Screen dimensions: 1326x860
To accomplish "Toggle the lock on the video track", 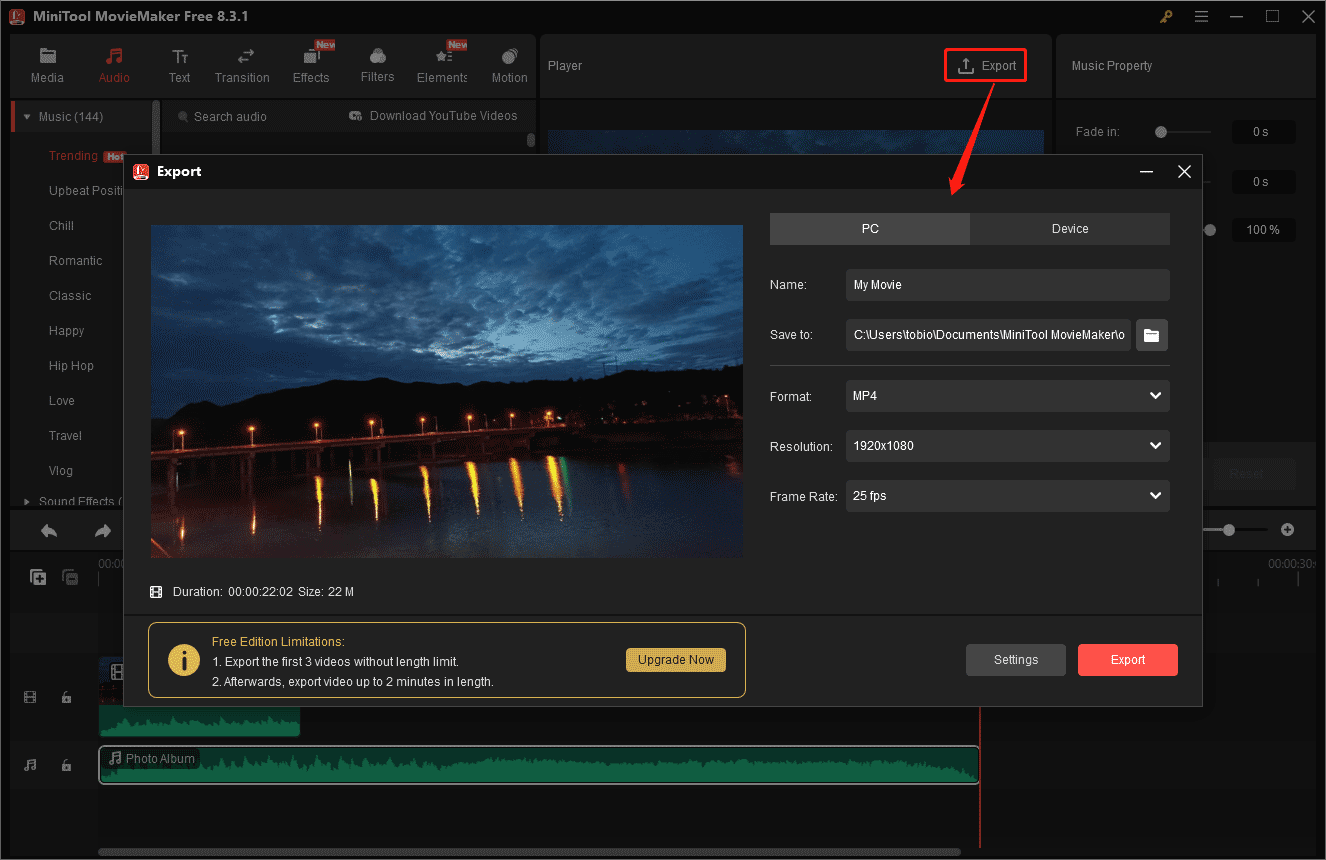I will pyautogui.click(x=66, y=698).
